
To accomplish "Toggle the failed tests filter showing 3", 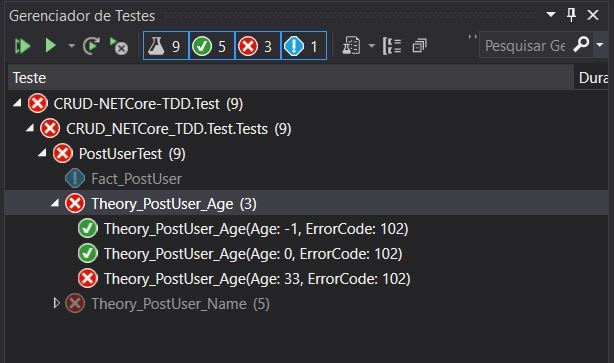I will point(258,46).
